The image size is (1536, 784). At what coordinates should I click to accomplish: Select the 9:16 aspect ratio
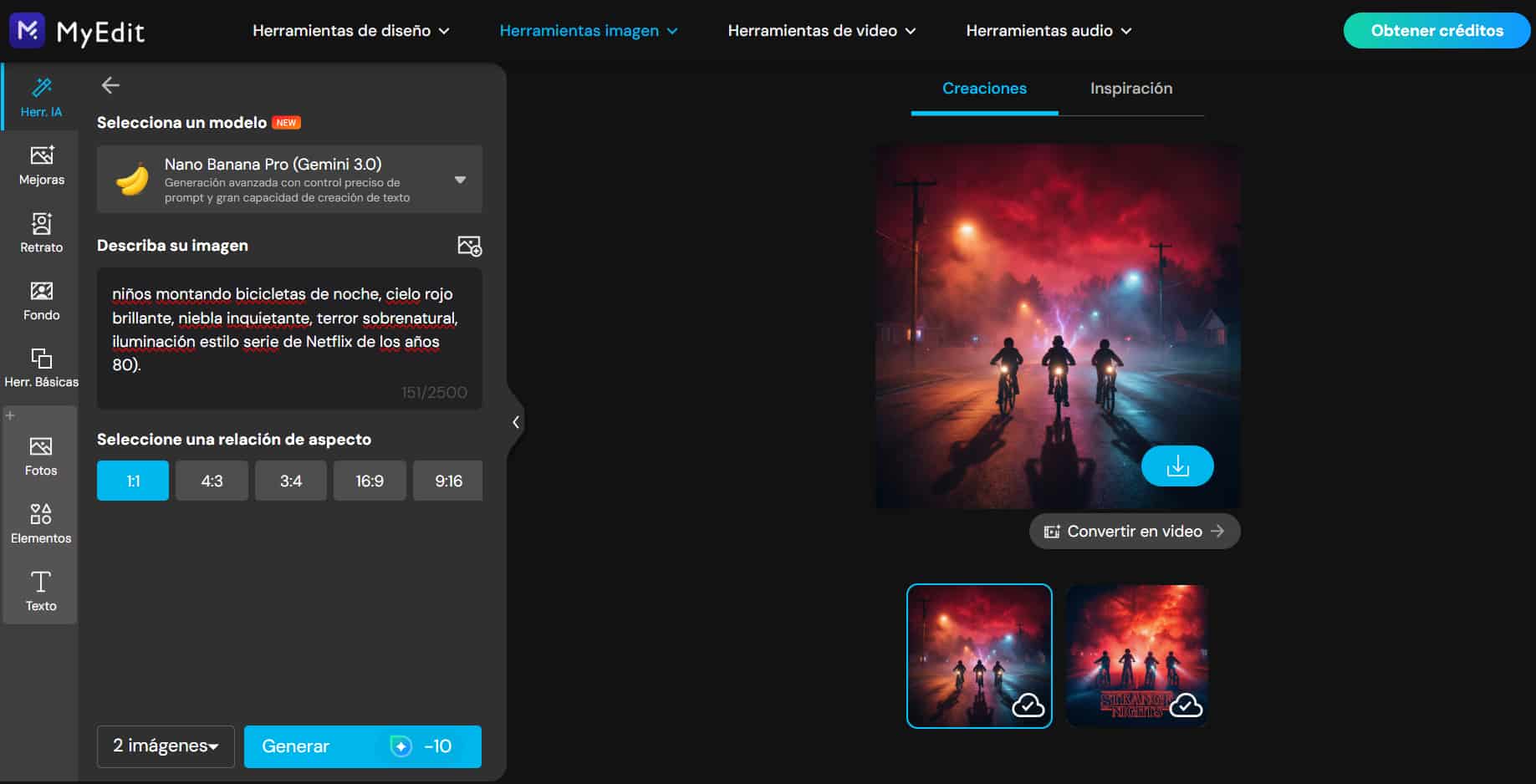(x=447, y=481)
